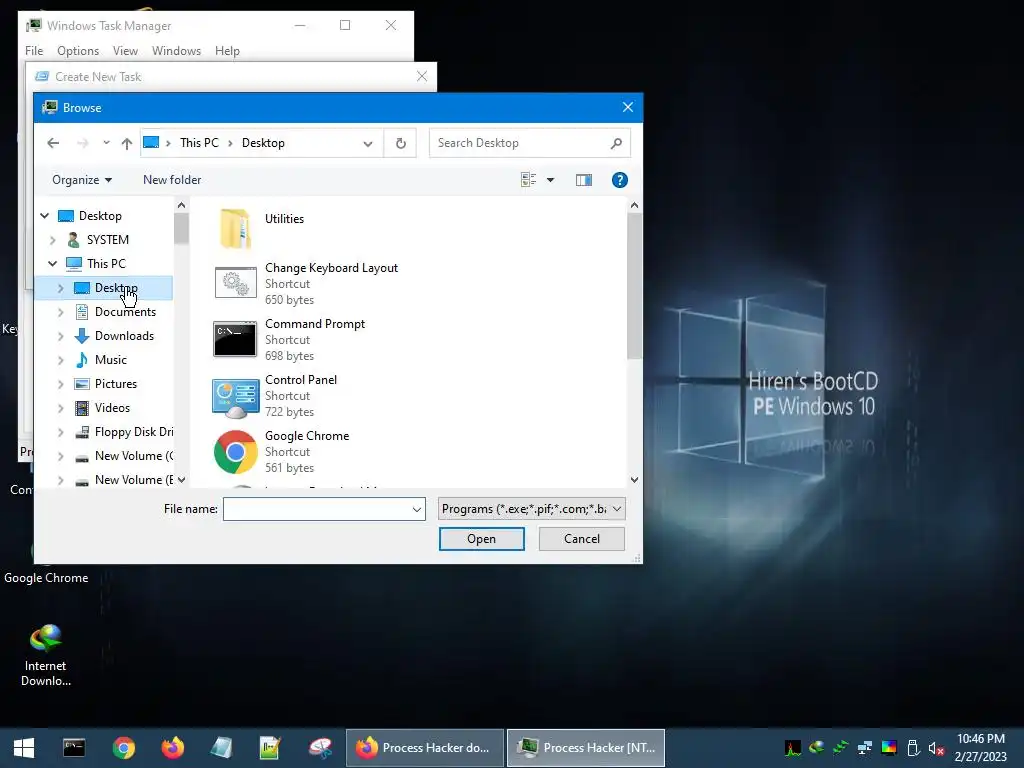Toggle the preview pane
The height and width of the screenshot is (768, 1024).
coord(584,180)
